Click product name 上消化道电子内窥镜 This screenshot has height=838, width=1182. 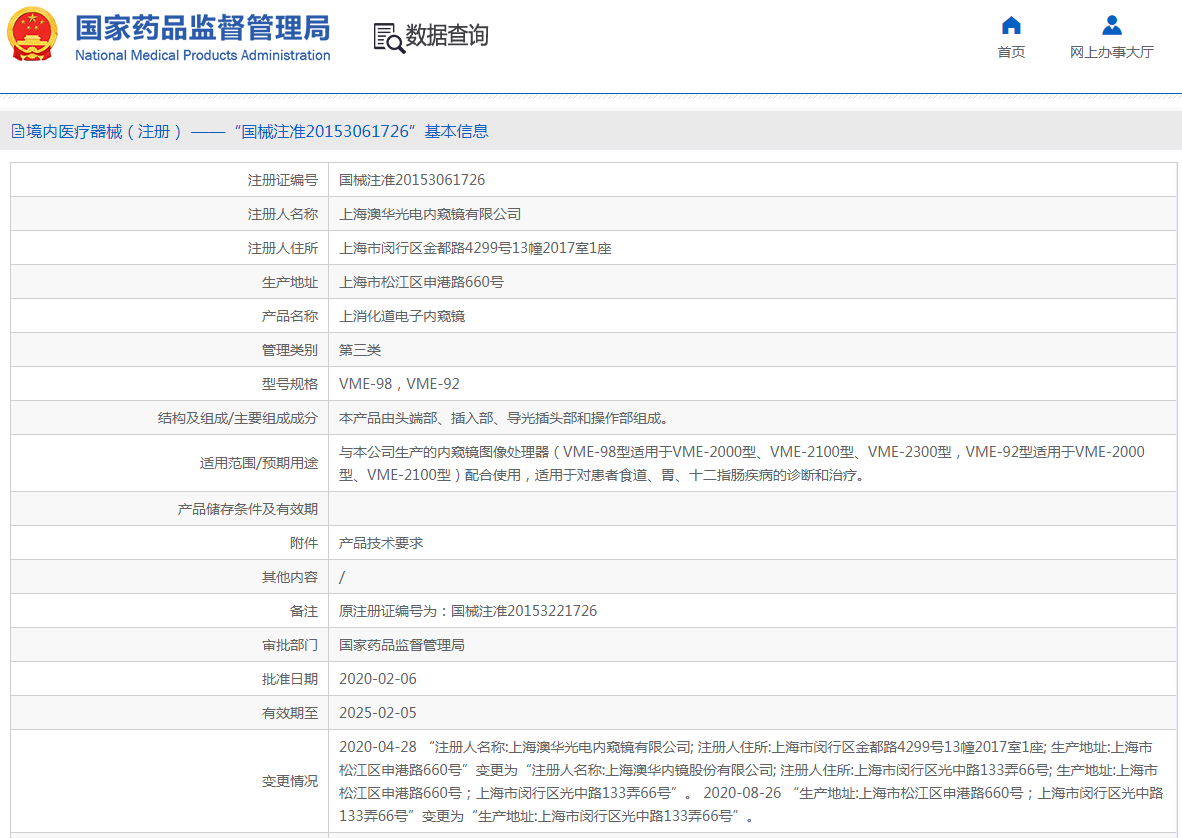(x=402, y=316)
